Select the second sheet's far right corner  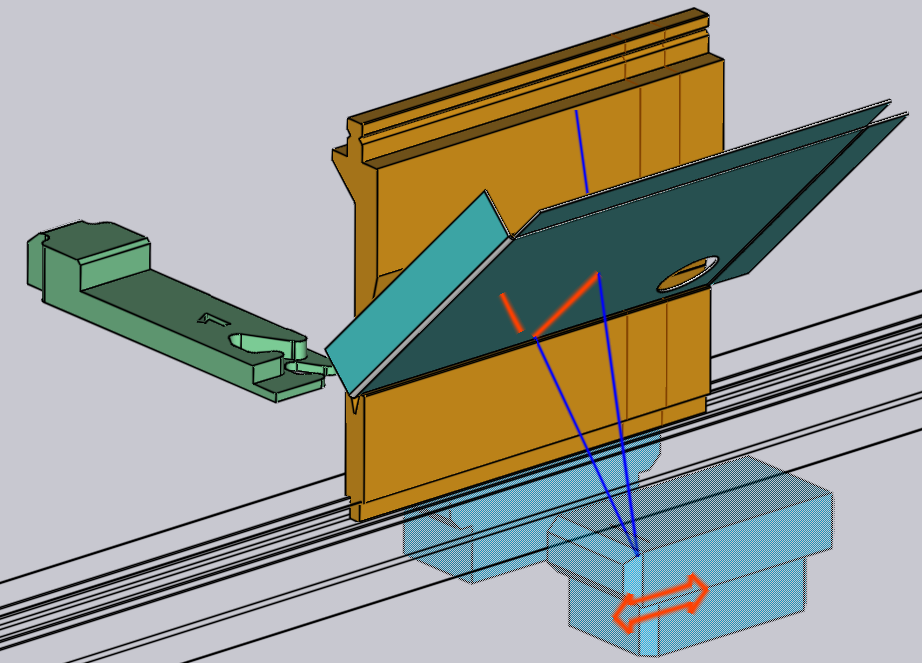(x=903, y=116)
